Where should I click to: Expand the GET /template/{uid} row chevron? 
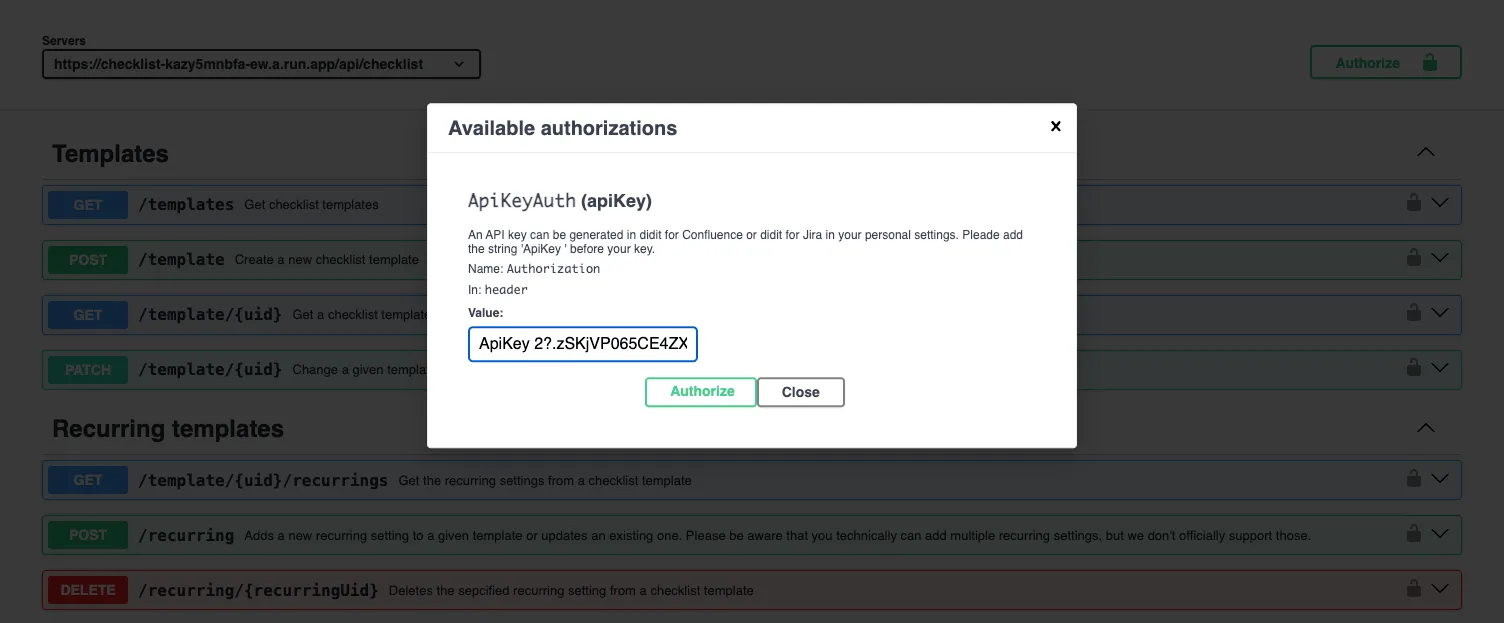1440,313
